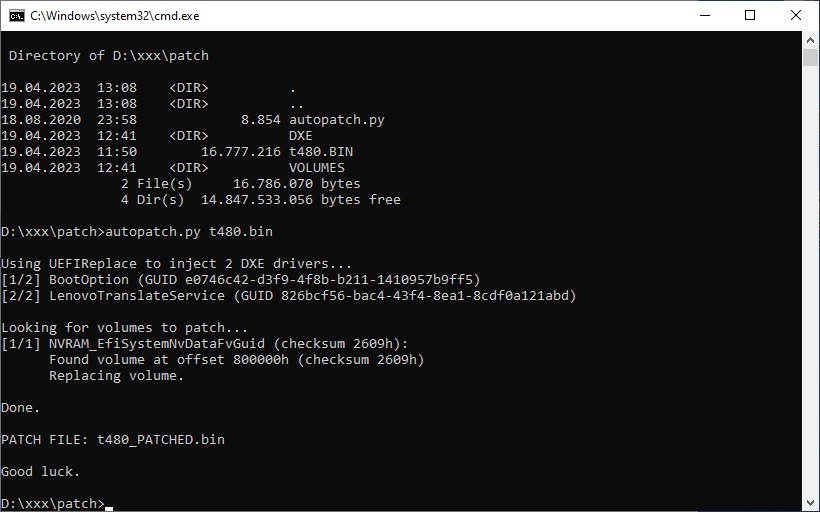Viewport: 820px width, 512px height.
Task: Click the "Good luck." message
Action: click(40, 472)
